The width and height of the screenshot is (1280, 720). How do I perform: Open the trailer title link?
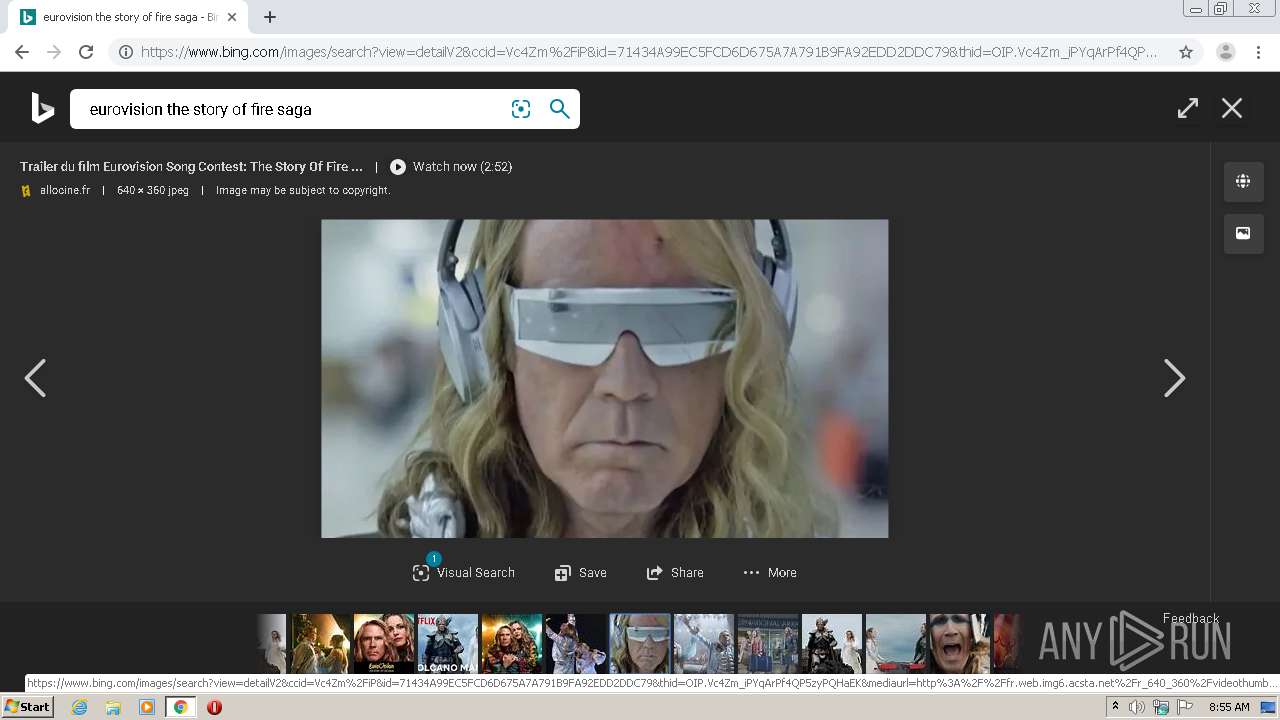point(191,167)
